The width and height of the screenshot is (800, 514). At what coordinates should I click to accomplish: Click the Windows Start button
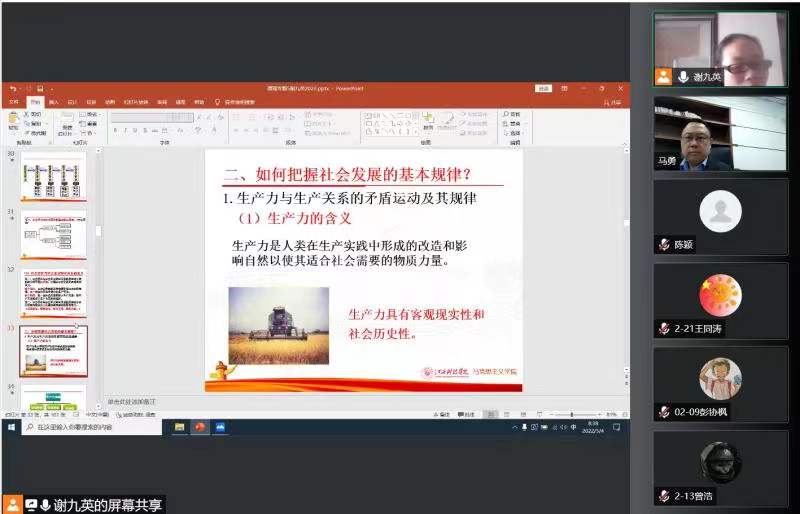[x=9, y=427]
